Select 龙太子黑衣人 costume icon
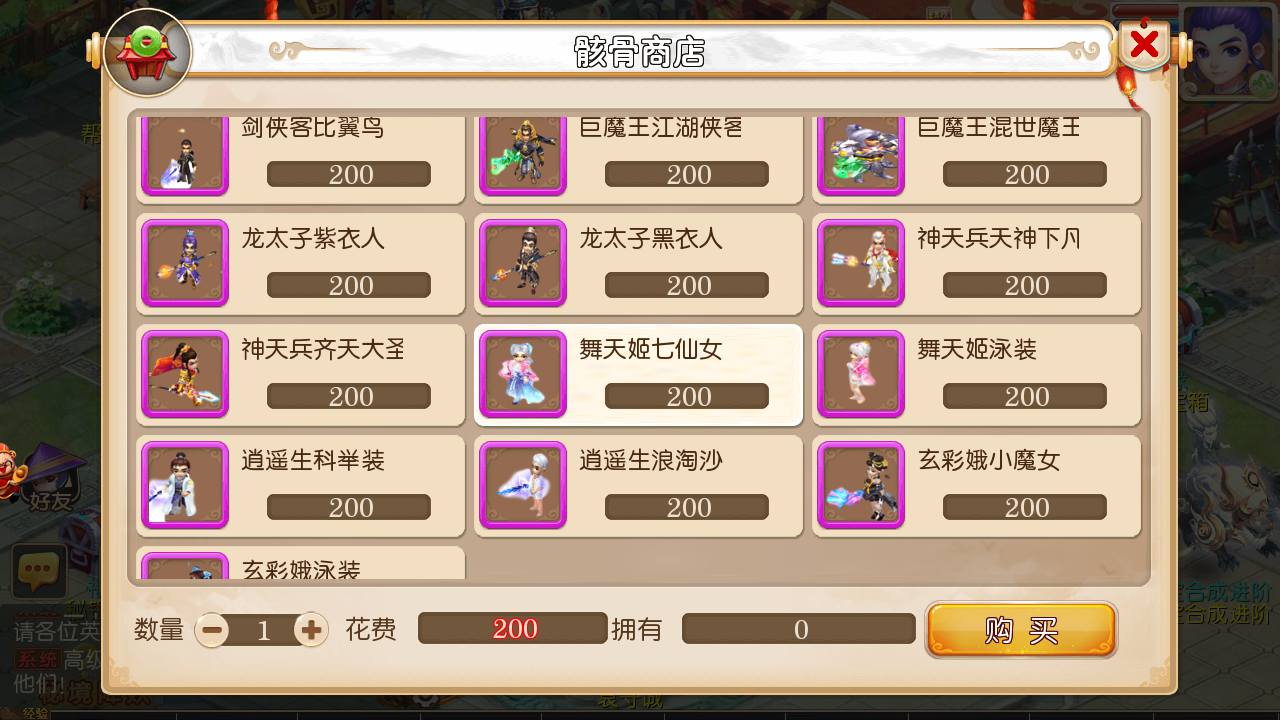This screenshot has width=1280, height=720. coord(523,263)
